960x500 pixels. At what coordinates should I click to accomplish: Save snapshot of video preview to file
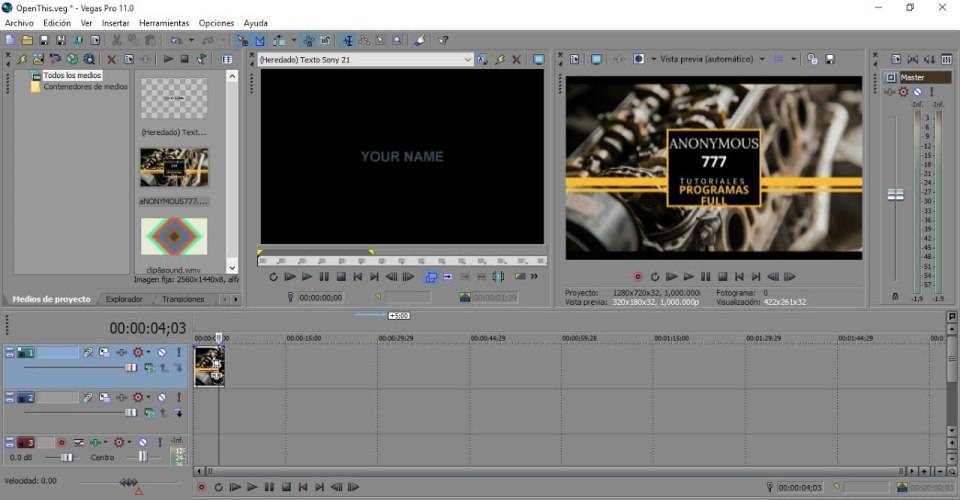point(829,59)
